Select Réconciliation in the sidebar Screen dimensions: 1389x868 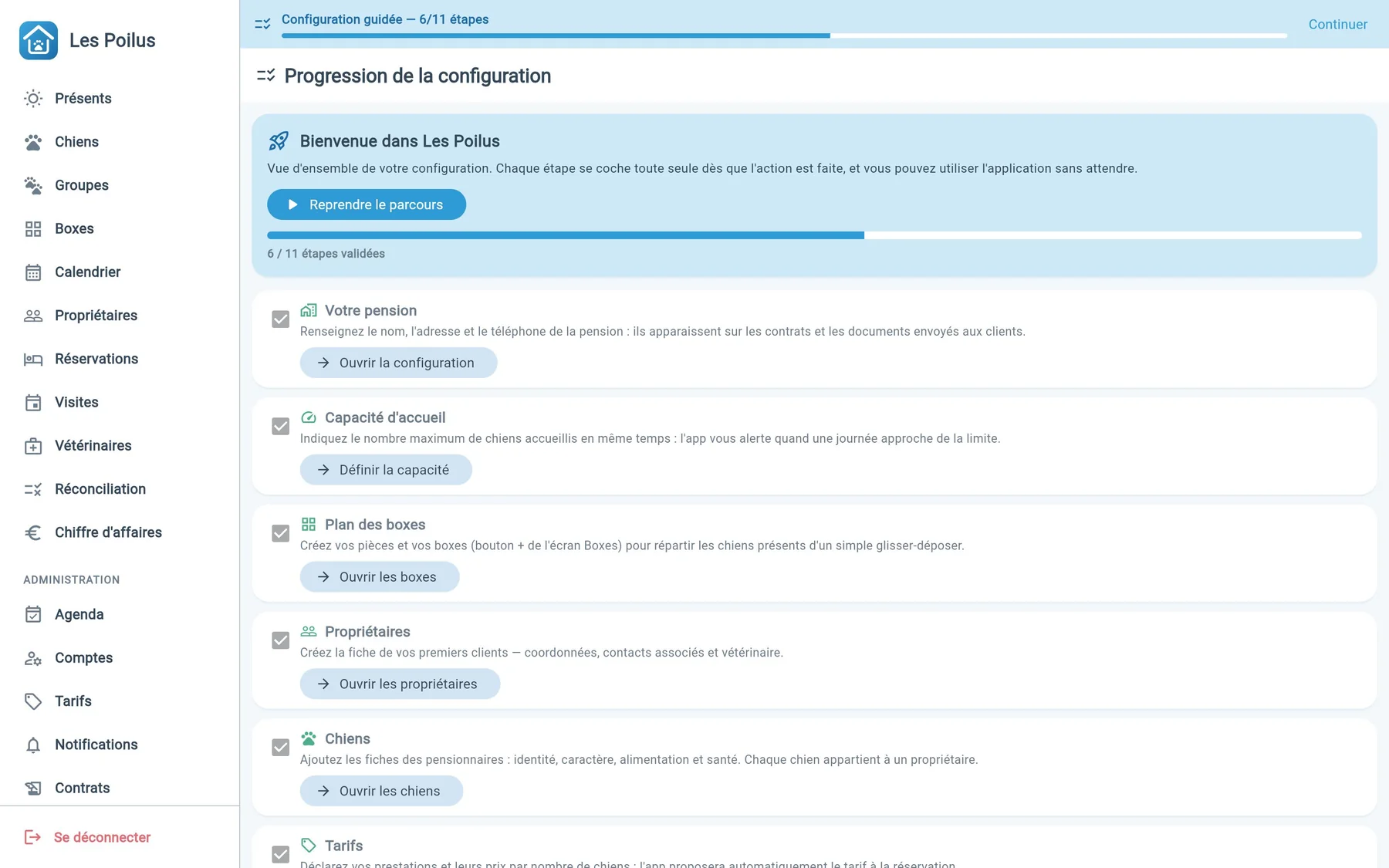coord(120,489)
